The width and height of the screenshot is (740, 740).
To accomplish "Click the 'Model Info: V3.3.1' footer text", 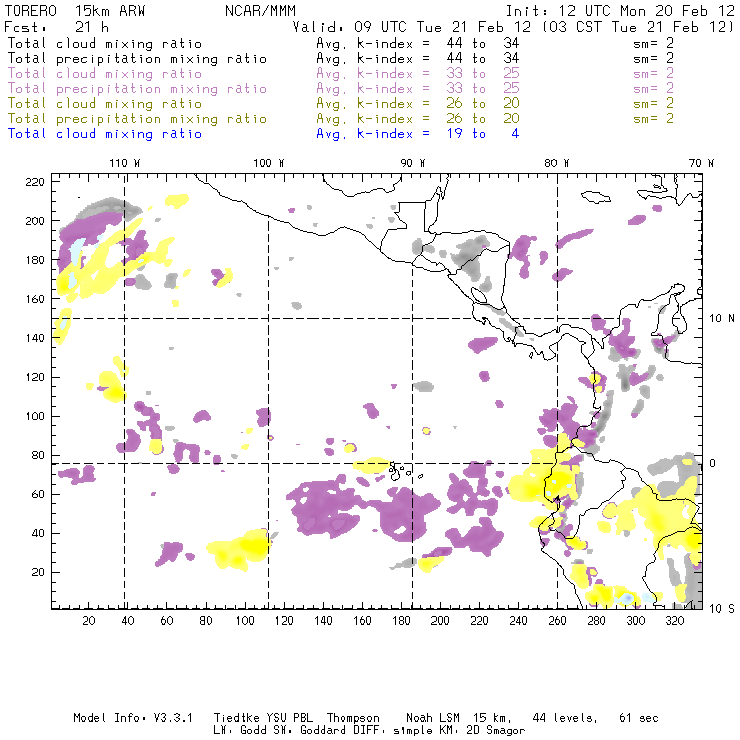I will tap(133, 718).
